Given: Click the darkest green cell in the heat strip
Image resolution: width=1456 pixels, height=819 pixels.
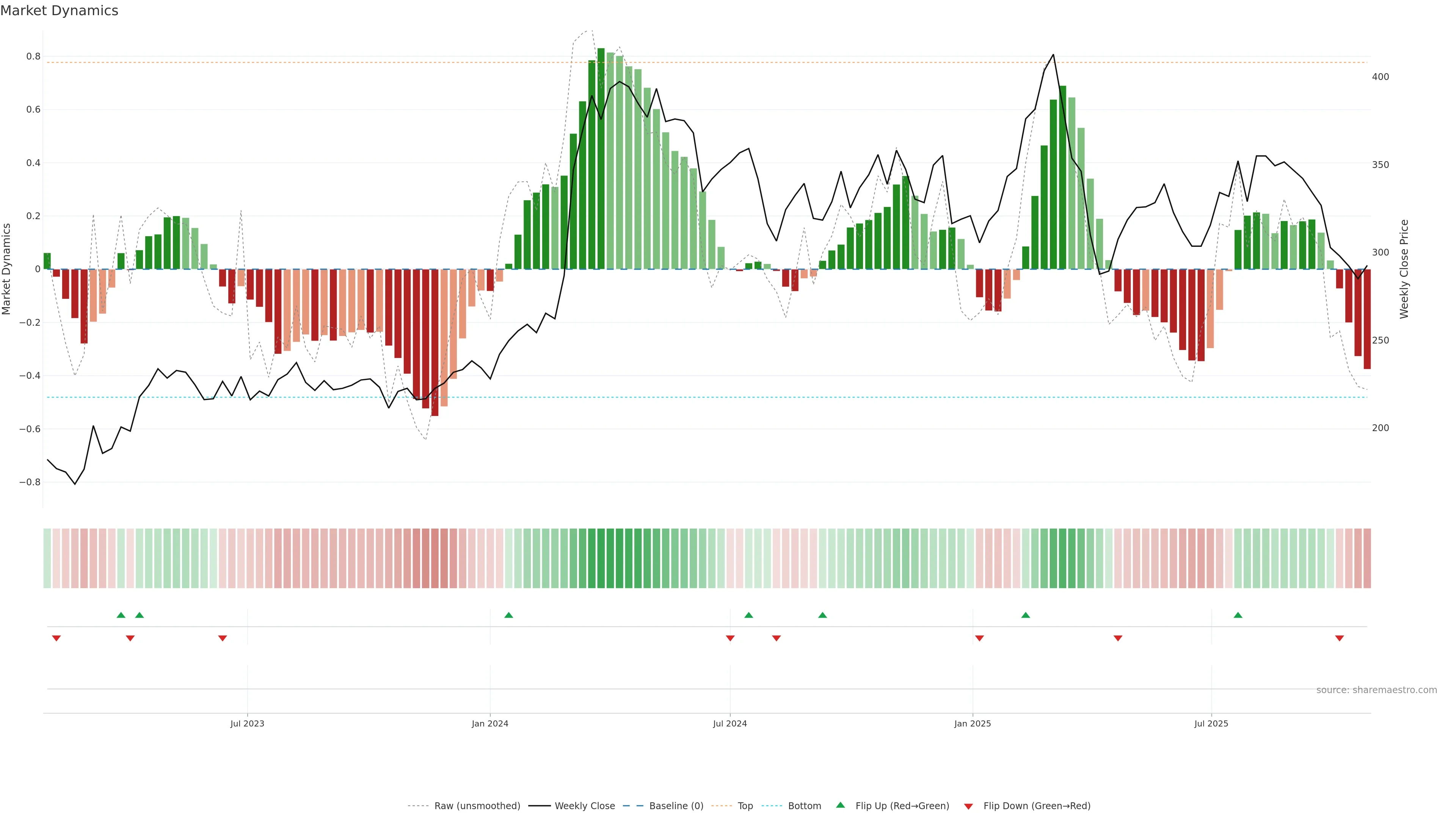Looking at the screenshot, I should click(x=601, y=558).
